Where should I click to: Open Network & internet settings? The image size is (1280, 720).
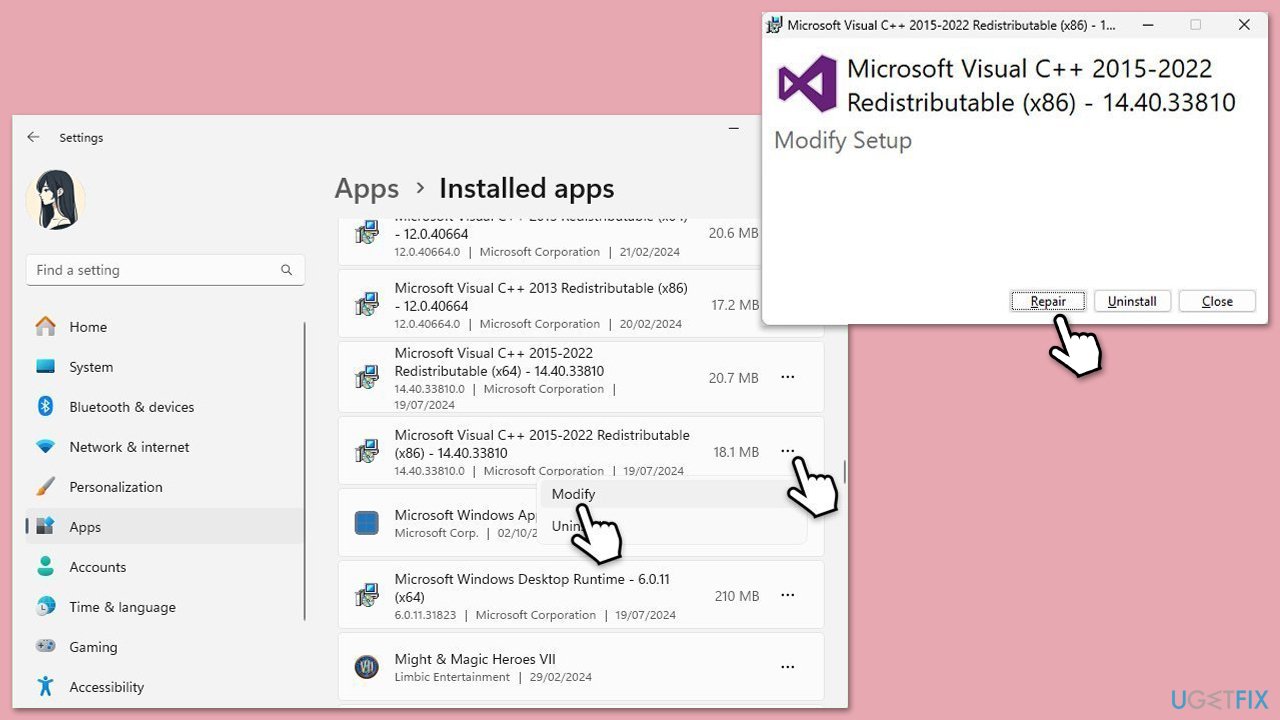pyautogui.click(x=129, y=446)
